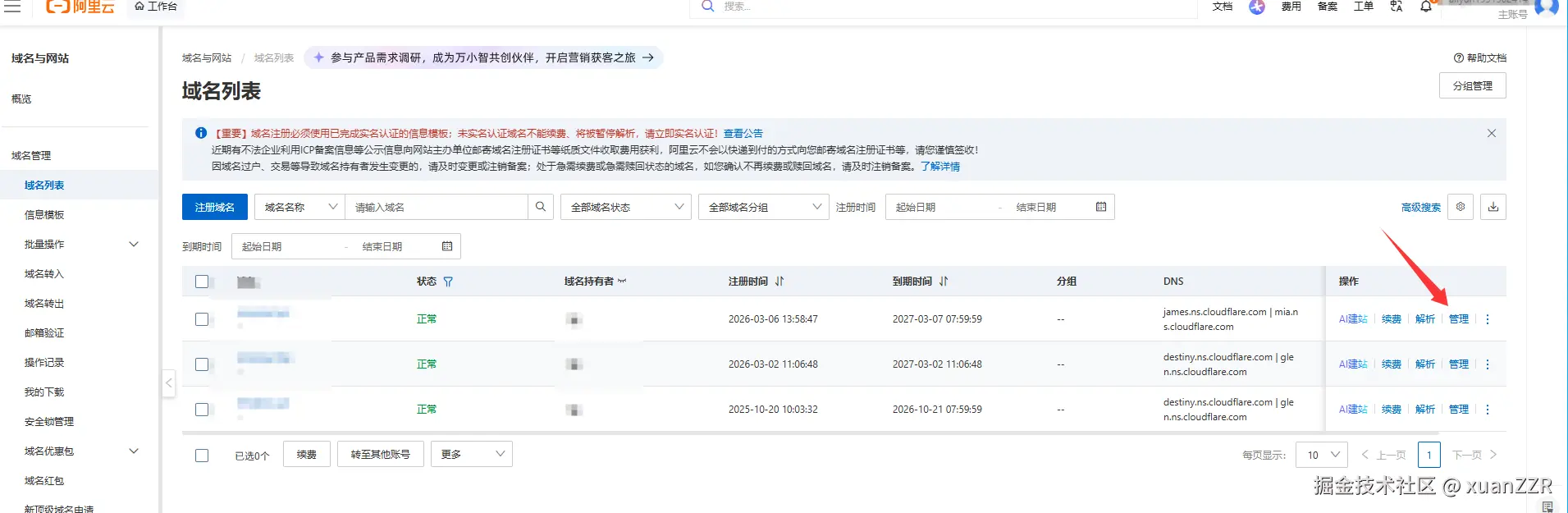Open notifications bell icon
The height and width of the screenshot is (513, 1568).
tap(1426, 7)
